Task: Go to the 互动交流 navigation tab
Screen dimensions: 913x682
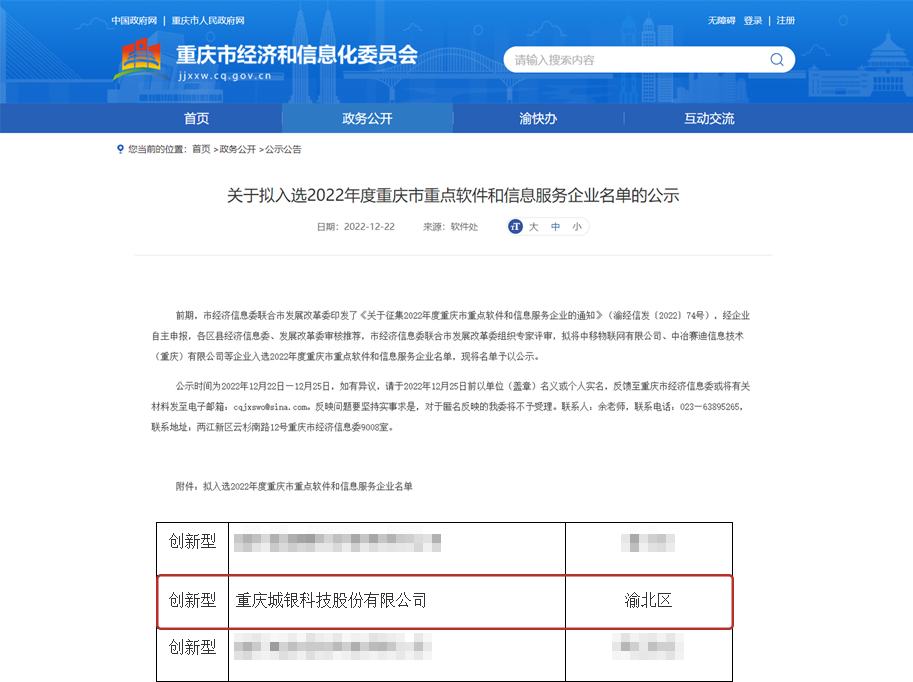Action: (x=709, y=118)
